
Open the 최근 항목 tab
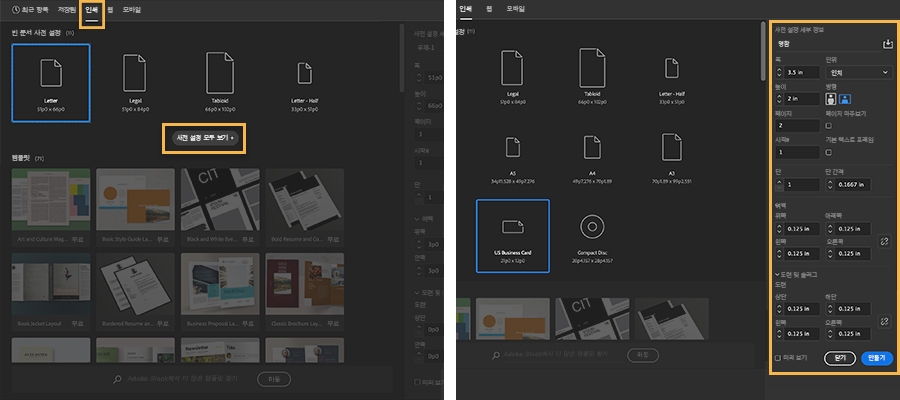coord(31,10)
